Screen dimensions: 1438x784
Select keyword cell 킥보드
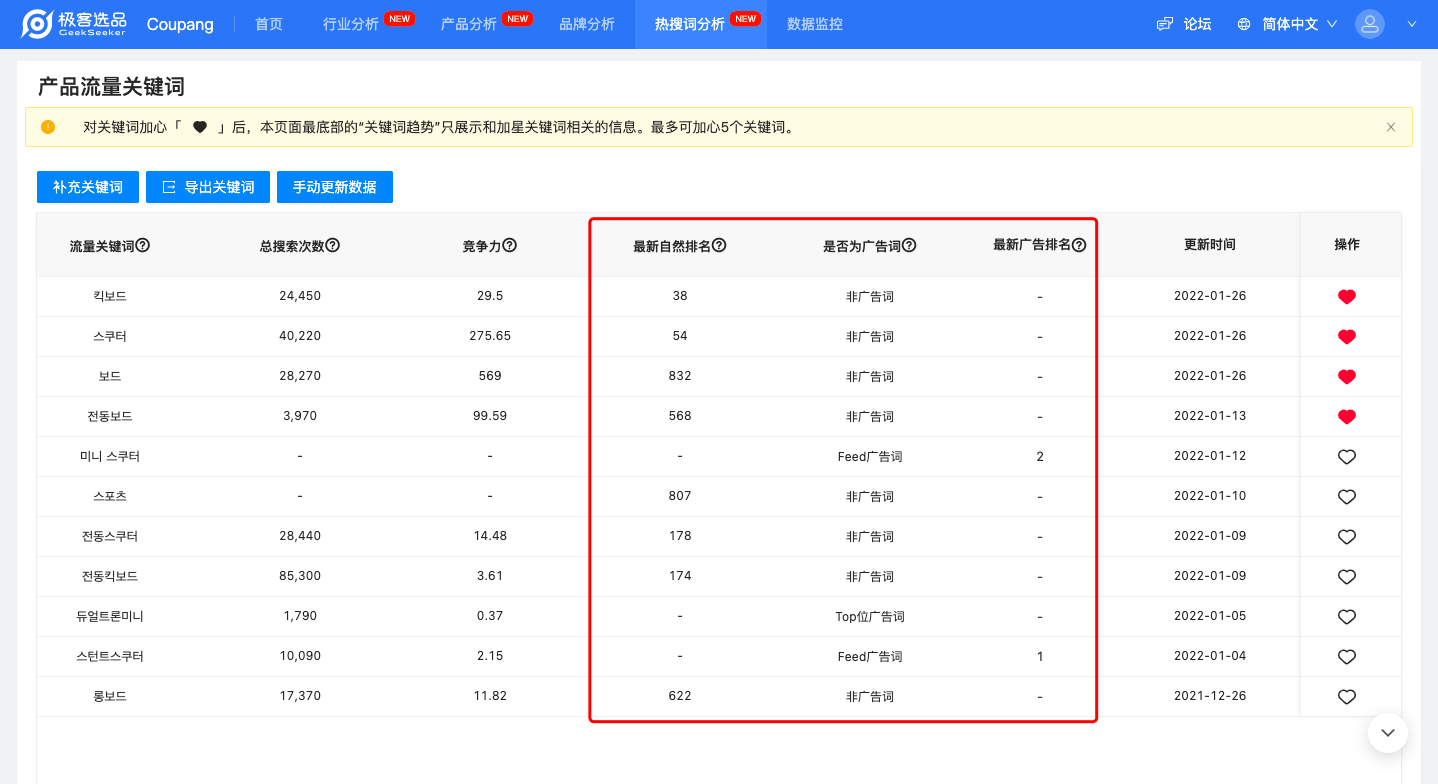click(110, 297)
